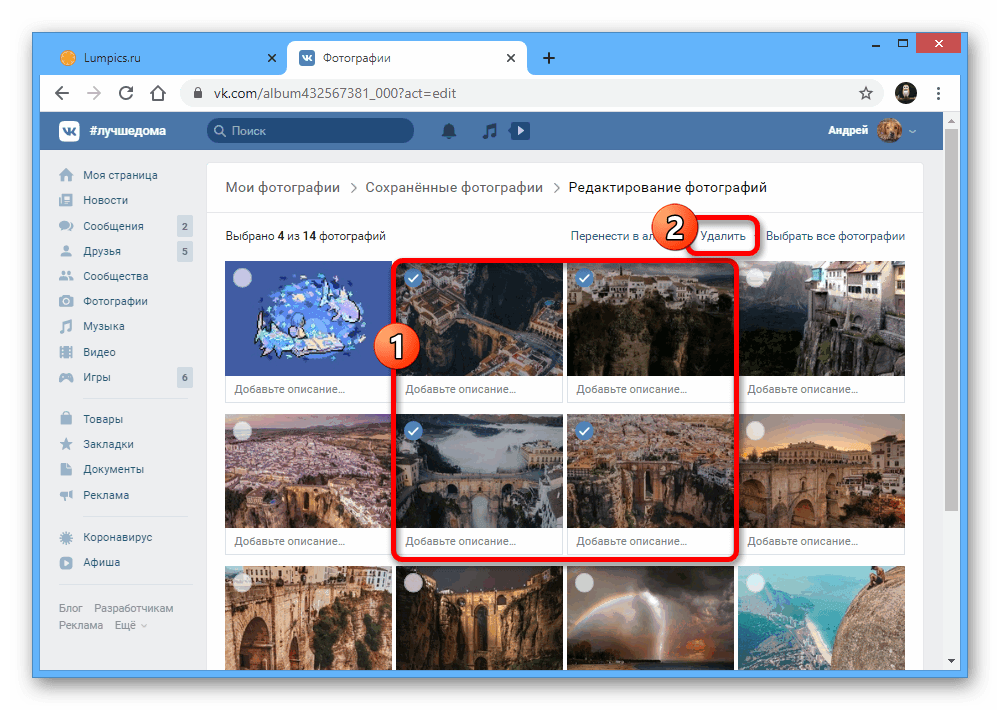
Task: Select the blue whale illustration photo checkbox
Action: tap(242, 278)
